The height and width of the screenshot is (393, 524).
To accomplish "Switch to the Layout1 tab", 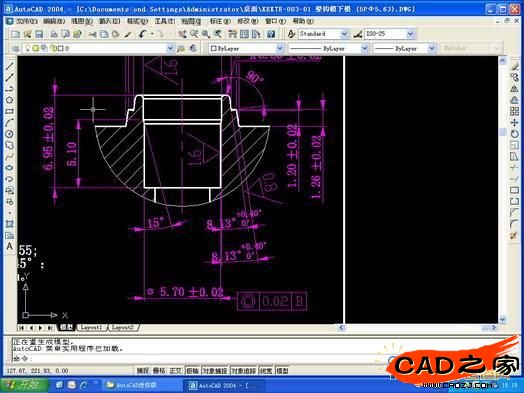I will [x=91, y=328].
